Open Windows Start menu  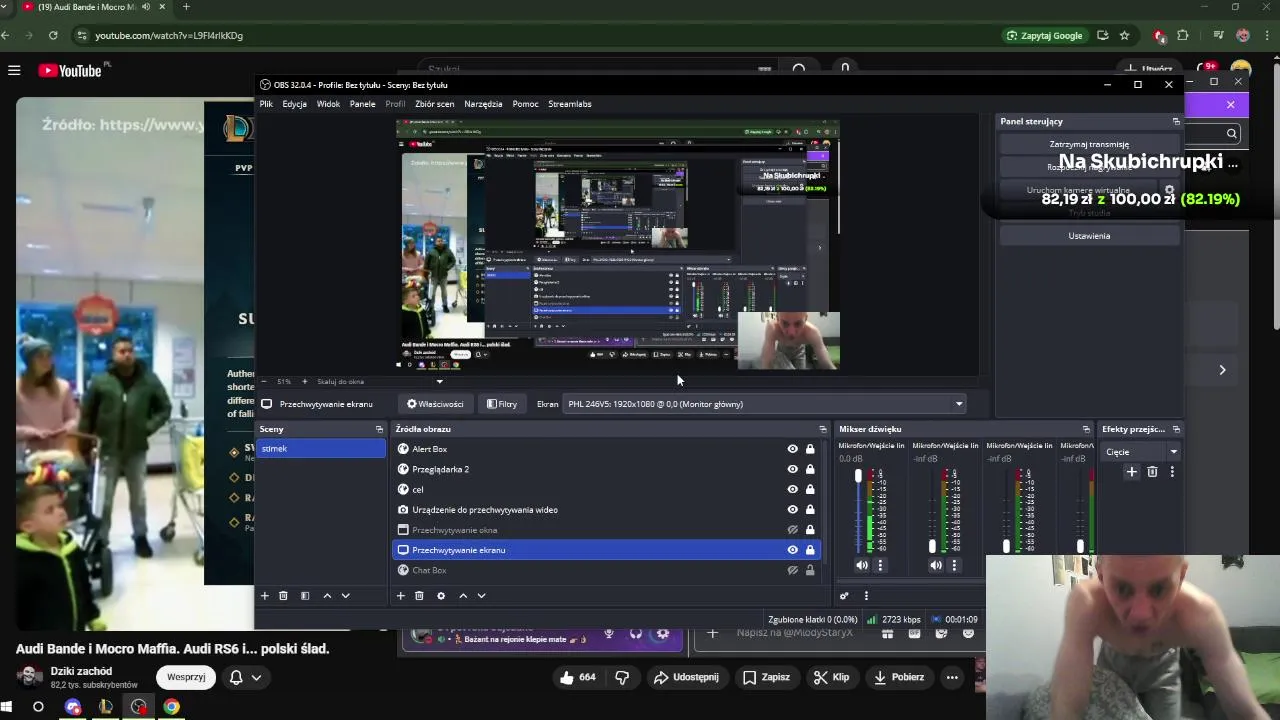pos(6,707)
